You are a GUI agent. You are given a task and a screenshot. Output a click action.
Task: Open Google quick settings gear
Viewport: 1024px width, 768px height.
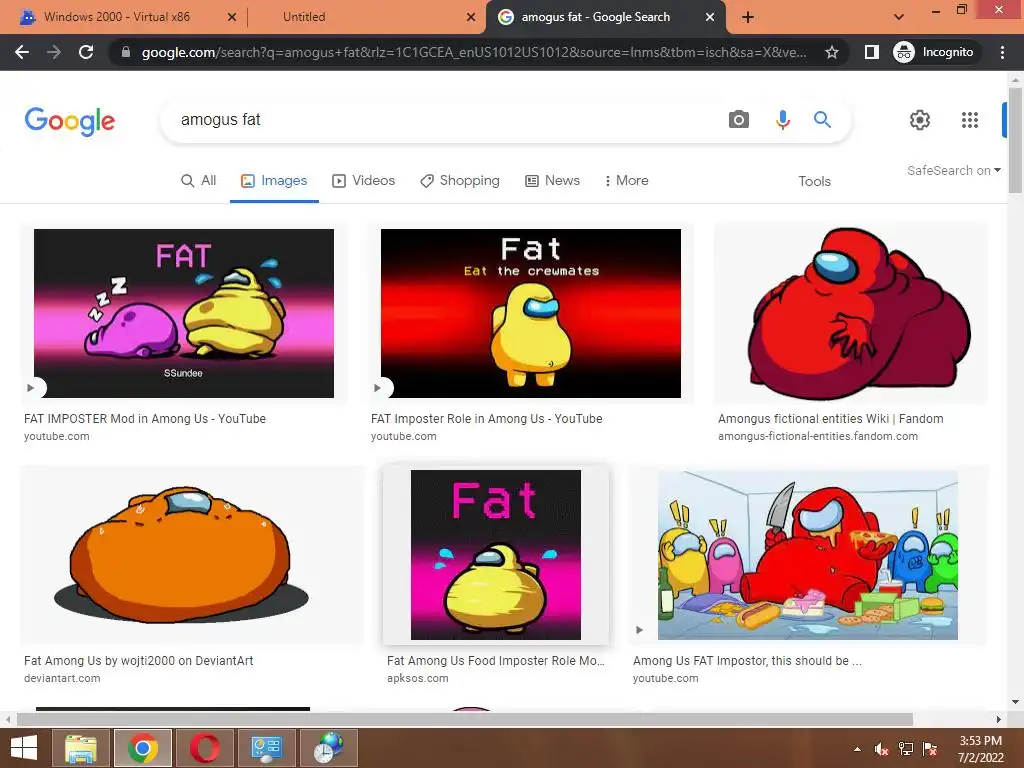point(920,120)
